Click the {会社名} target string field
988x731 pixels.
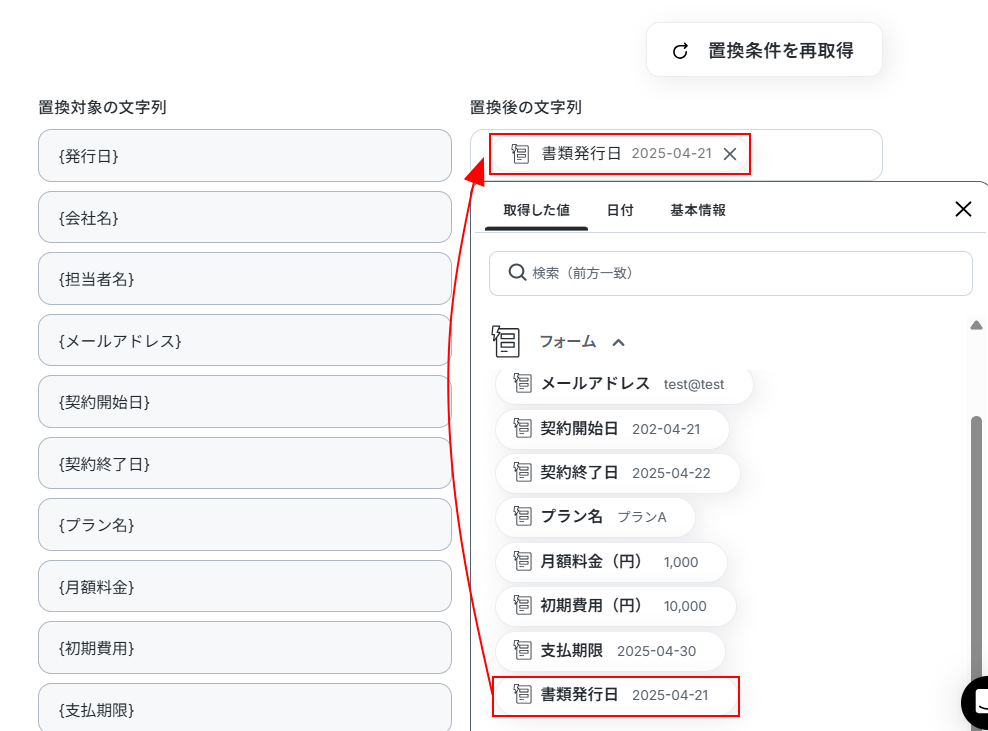[x=244, y=217]
